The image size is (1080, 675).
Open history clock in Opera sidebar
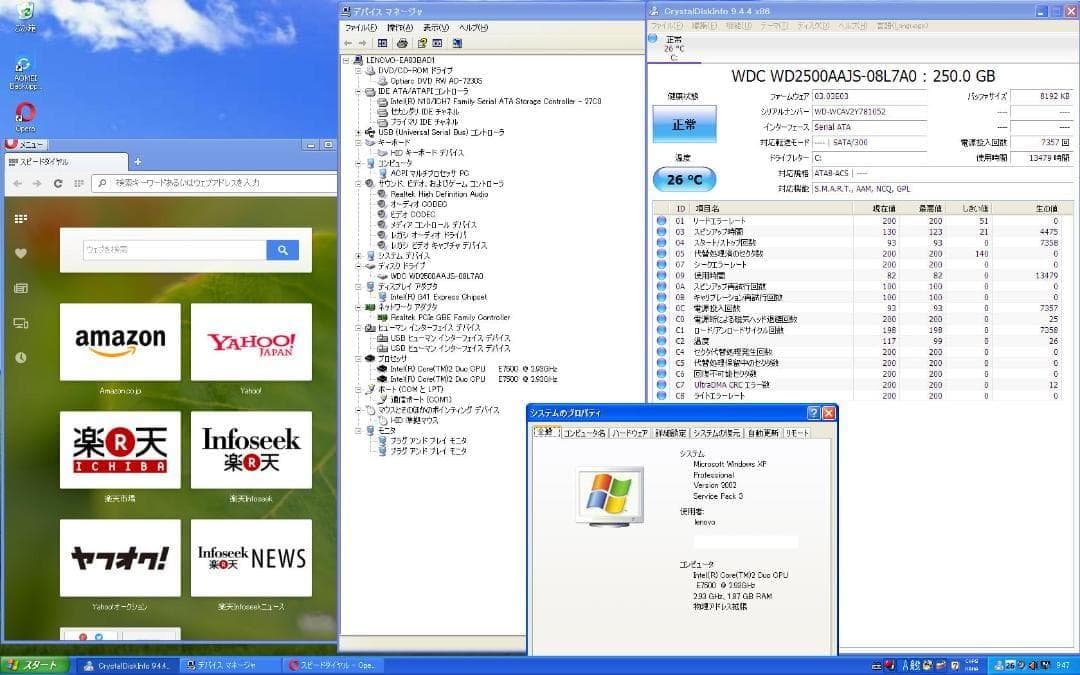21,357
